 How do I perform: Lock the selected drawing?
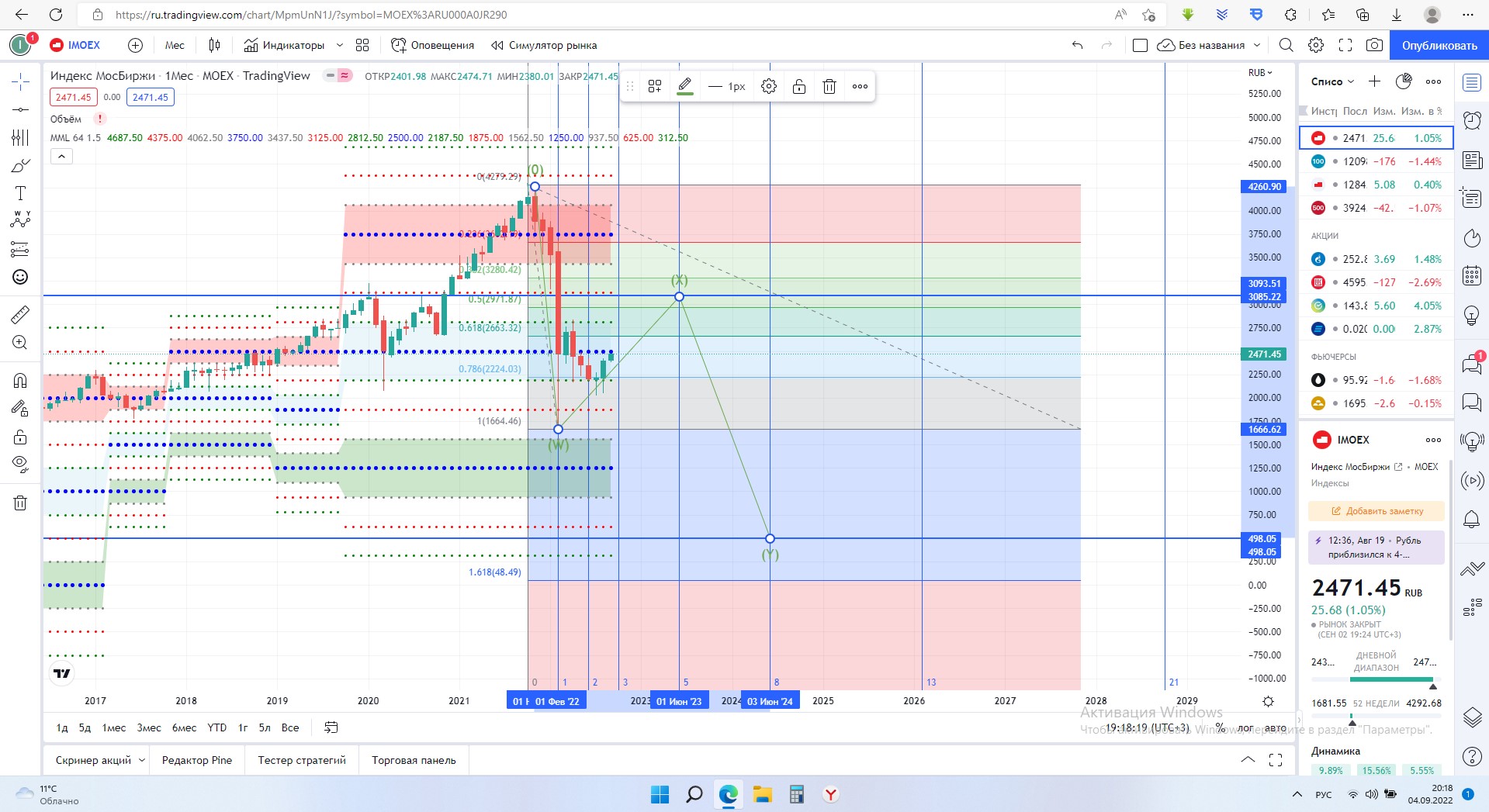click(x=799, y=86)
